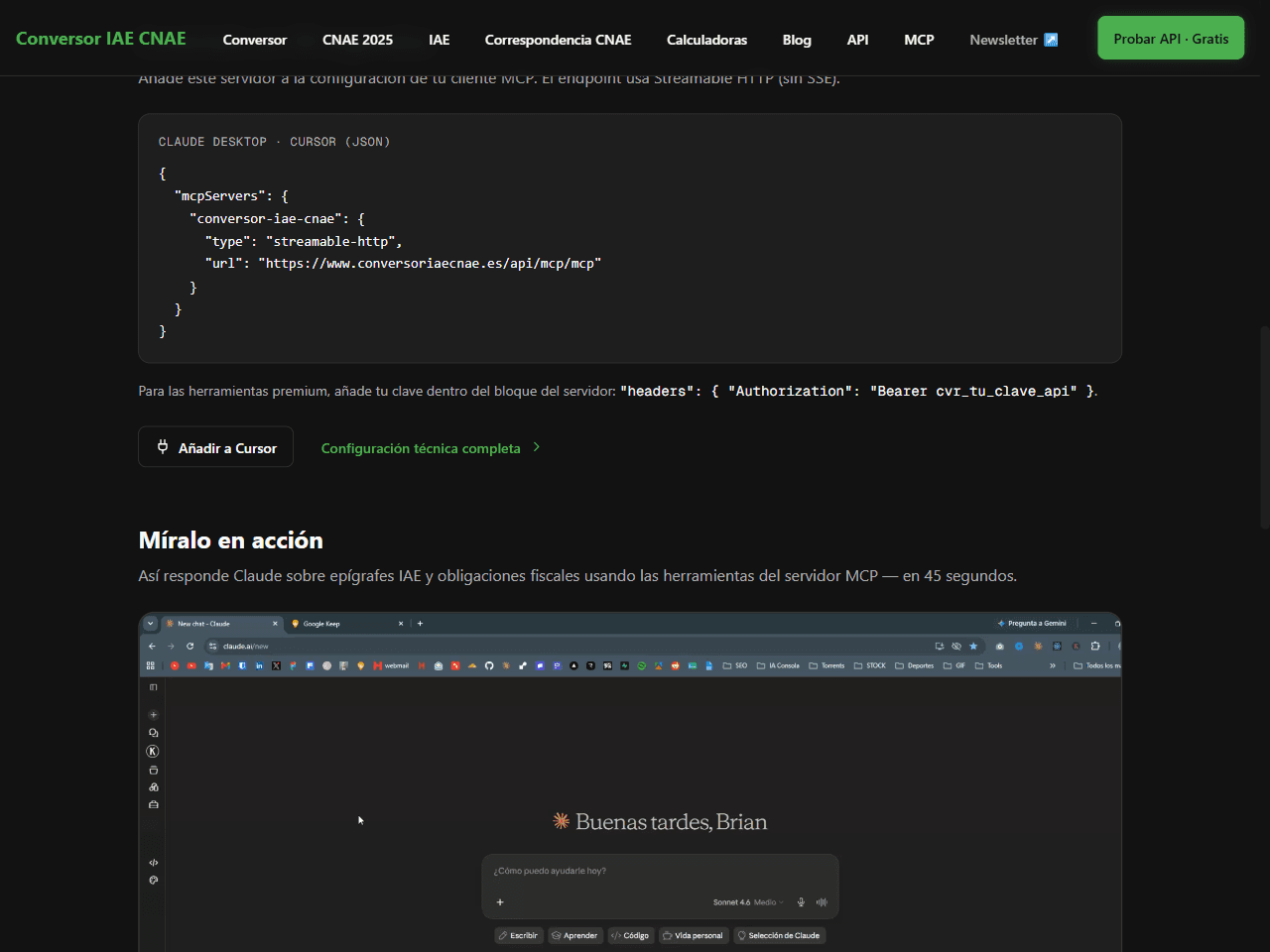Click the Claude chats icon in sidebar
1270x952 pixels.
(x=153, y=733)
